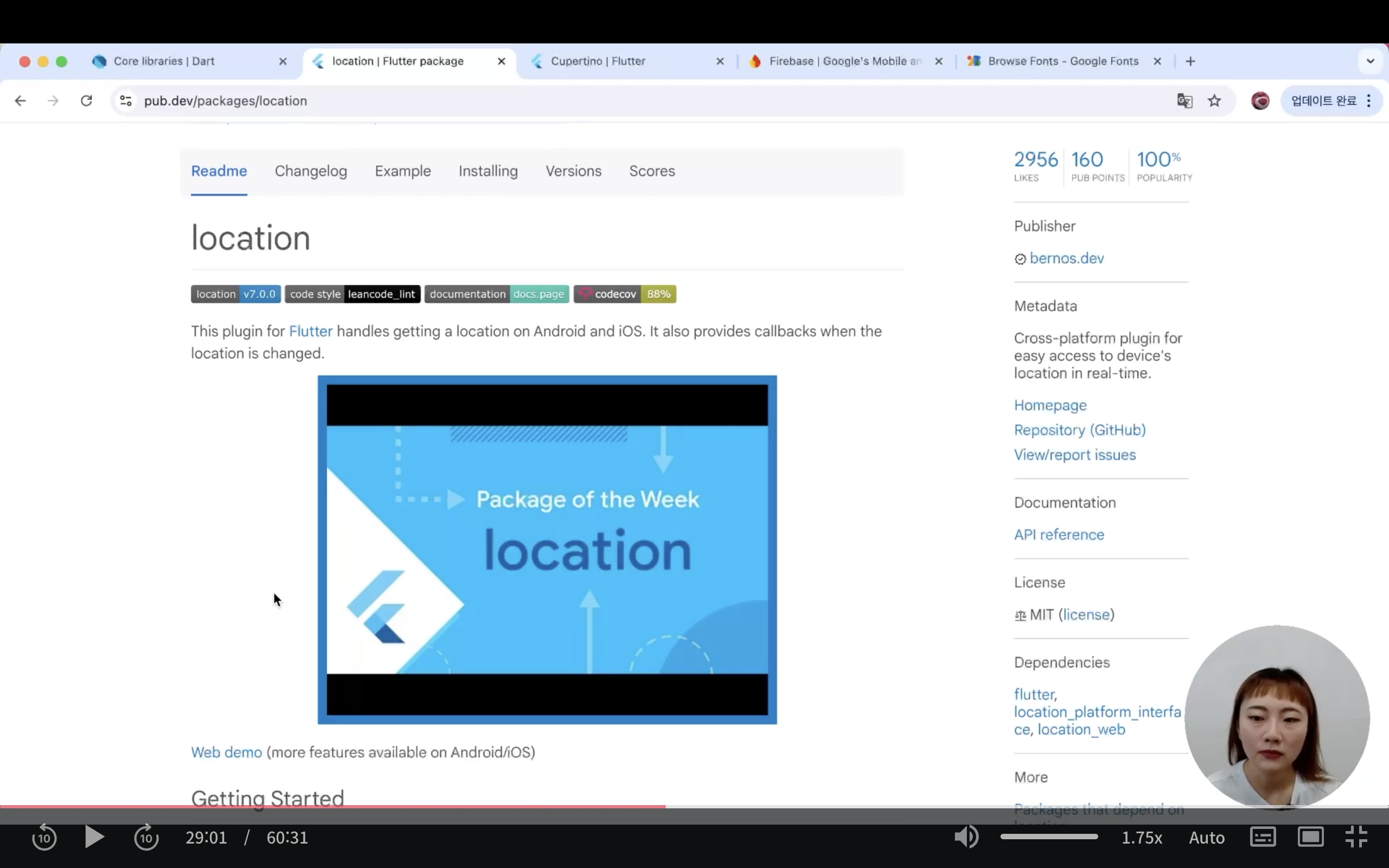The image size is (1389, 868).
Task: Open the Changelog tab
Action: pyautogui.click(x=311, y=171)
